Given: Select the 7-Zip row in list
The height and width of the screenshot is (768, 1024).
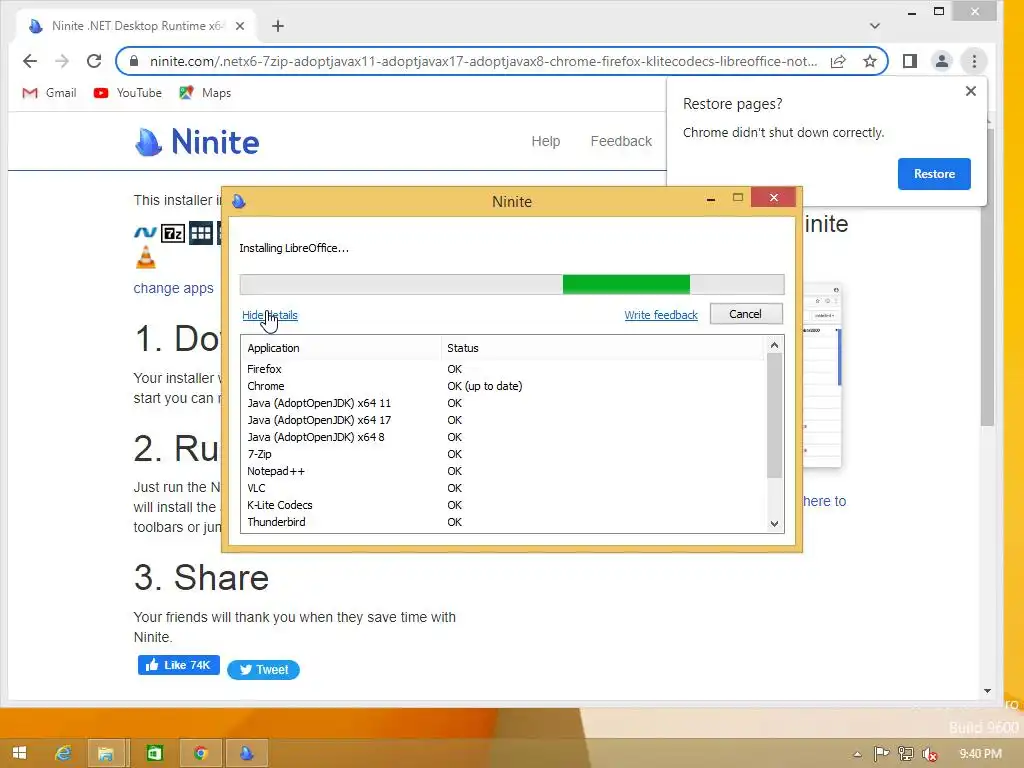Looking at the screenshot, I should point(503,454).
